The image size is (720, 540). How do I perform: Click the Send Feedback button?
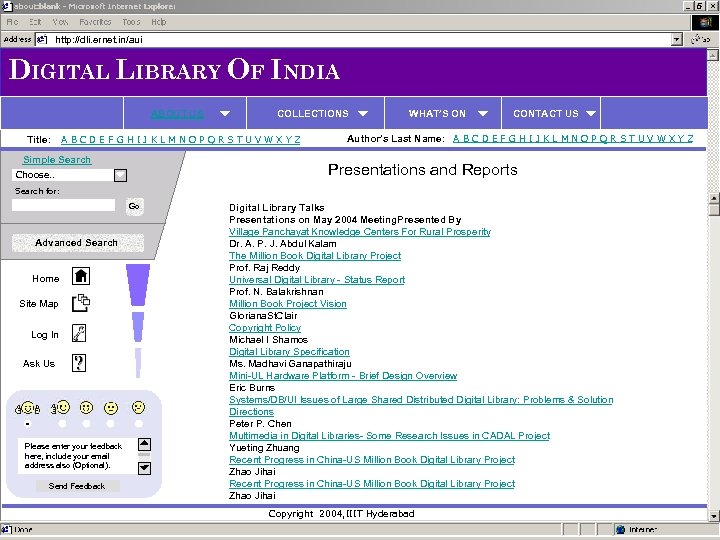[x=77, y=486]
